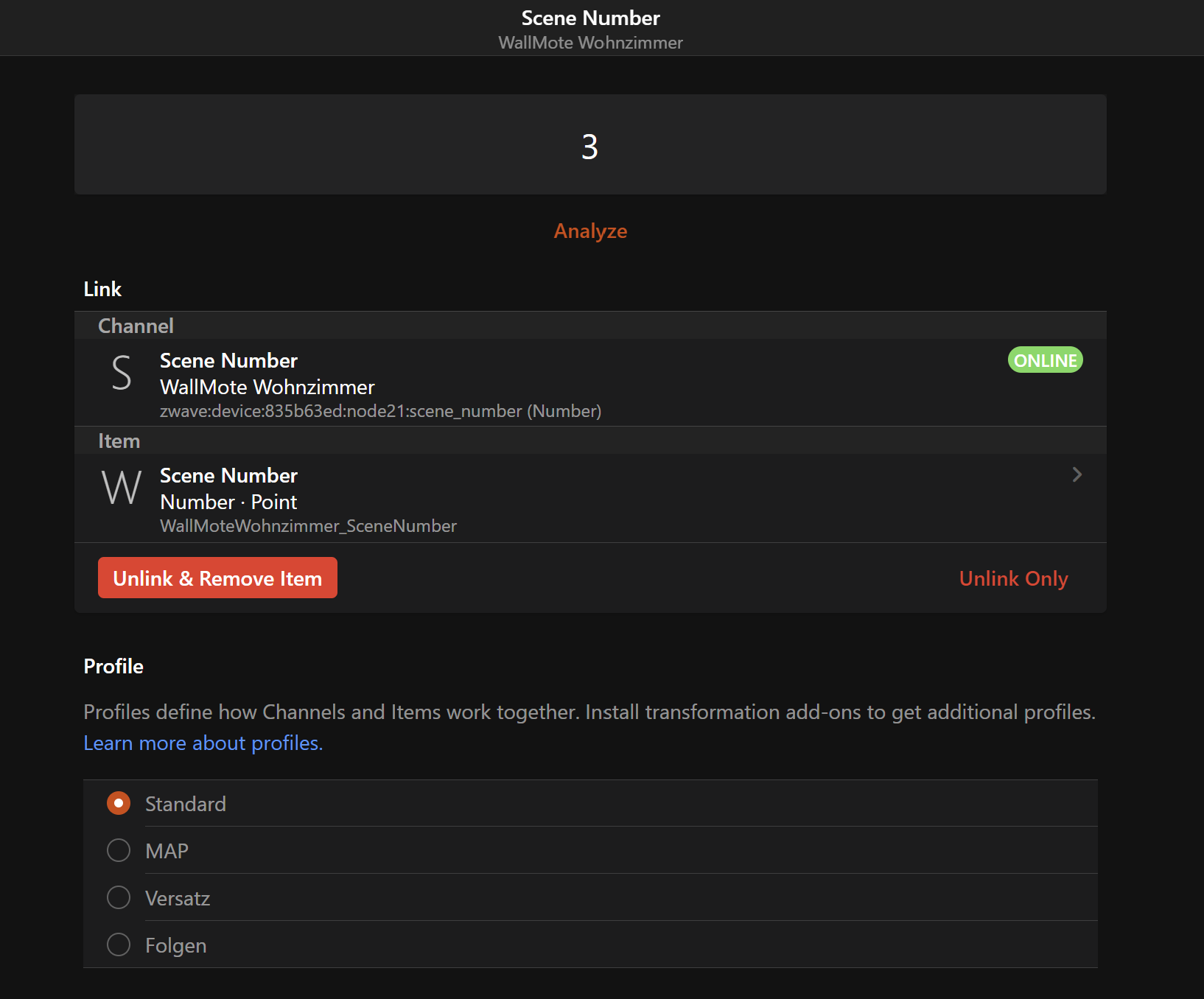Expand the Scene Number item details
This screenshot has width=1204, height=999.
coord(1077,475)
